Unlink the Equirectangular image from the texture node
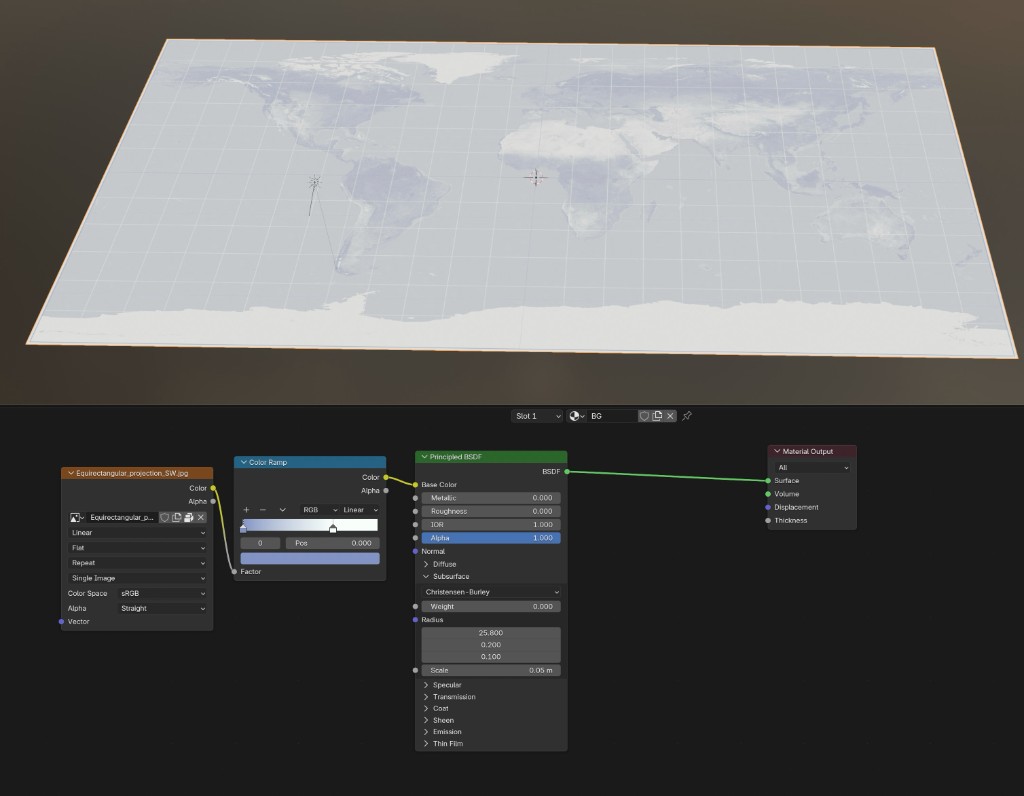This screenshot has width=1024, height=796. click(x=200, y=517)
